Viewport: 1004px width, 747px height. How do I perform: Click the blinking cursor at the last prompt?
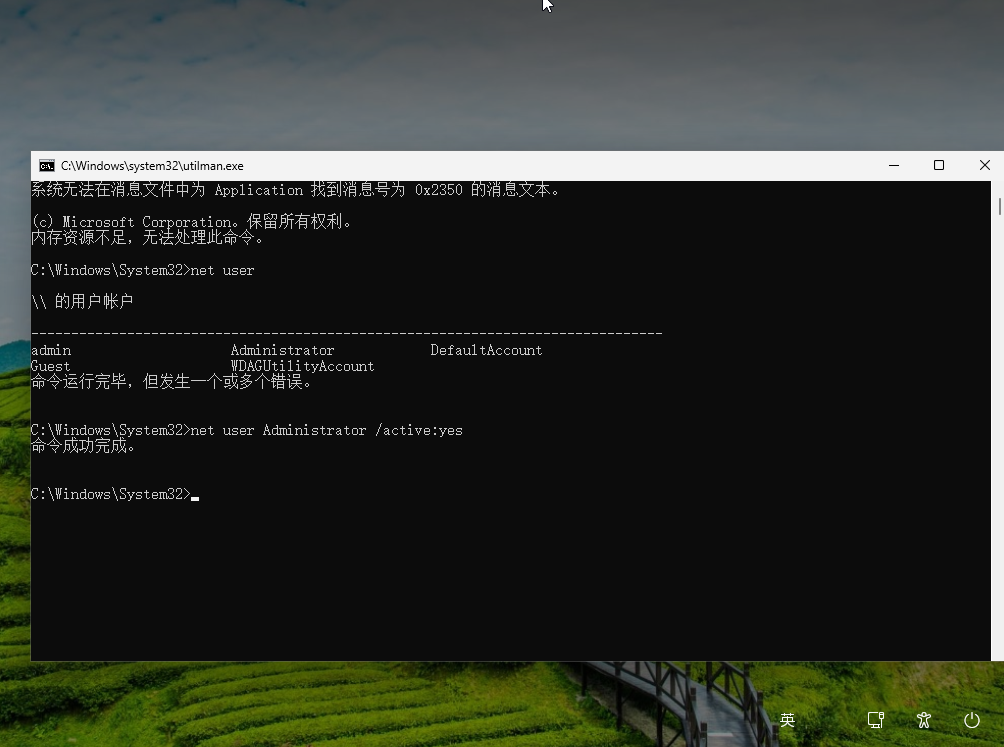(195, 496)
